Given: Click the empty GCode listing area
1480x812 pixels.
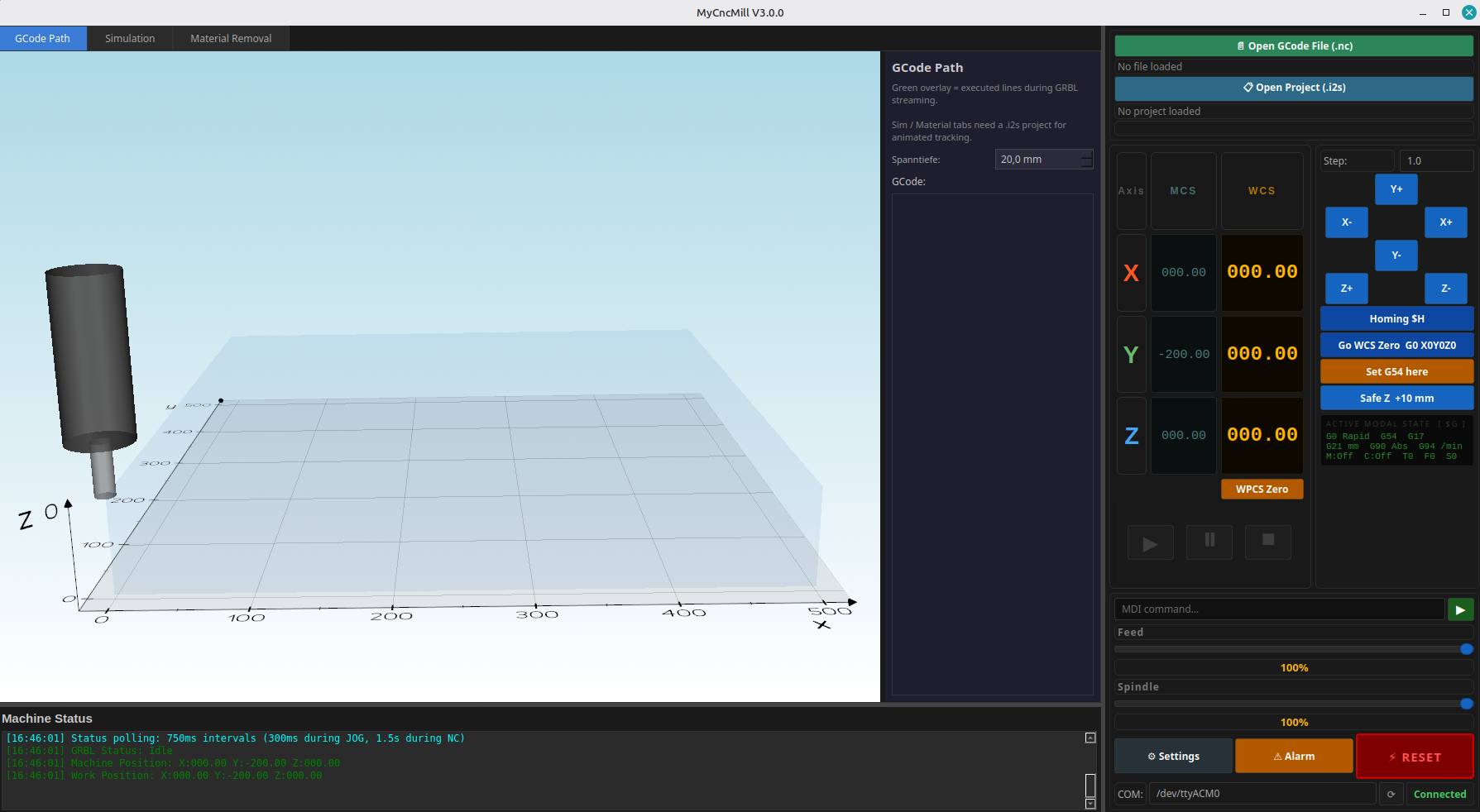Looking at the screenshot, I should [x=993, y=444].
